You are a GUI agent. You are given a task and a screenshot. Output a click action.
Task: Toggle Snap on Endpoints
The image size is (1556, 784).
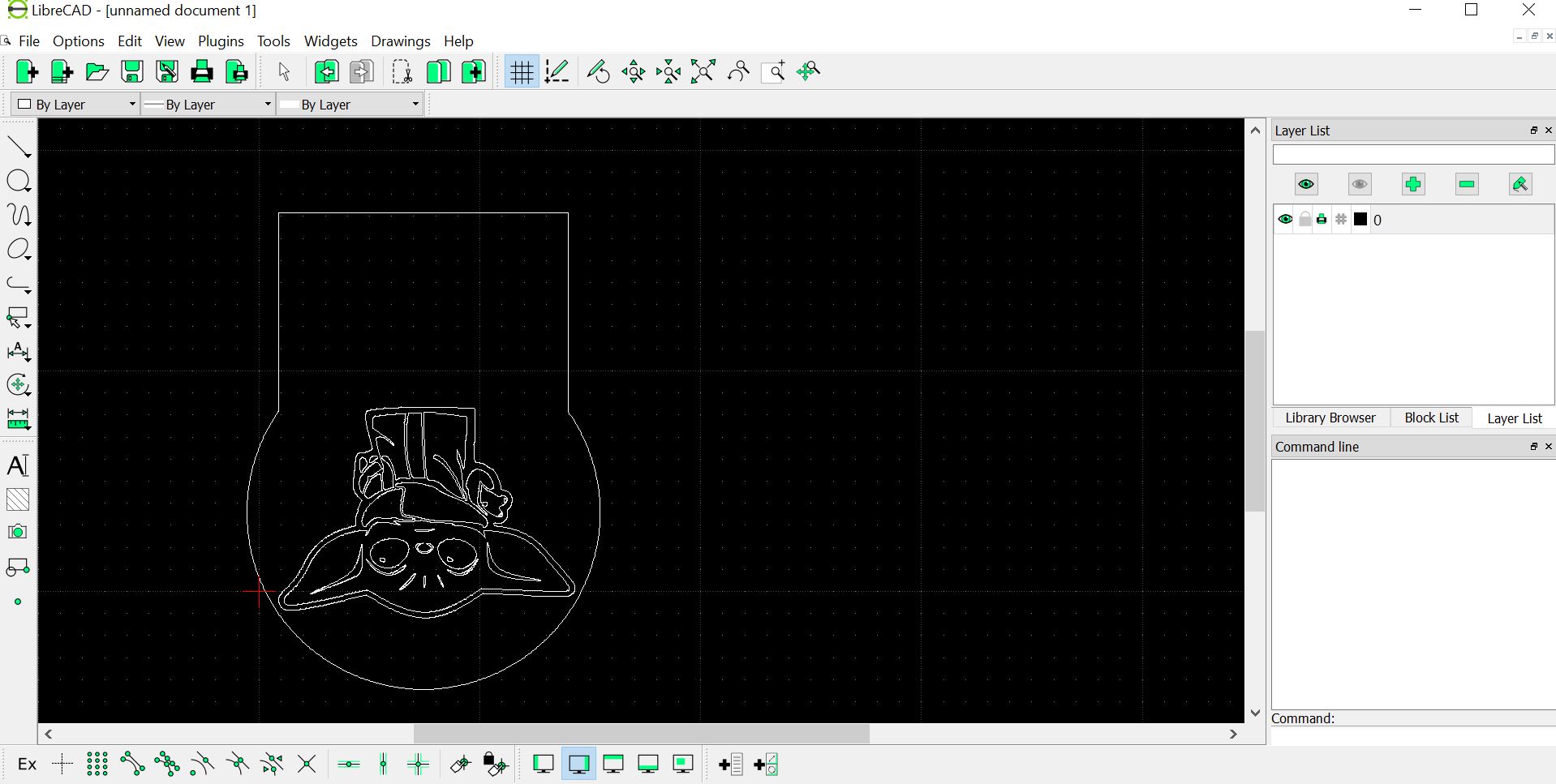coord(132,764)
